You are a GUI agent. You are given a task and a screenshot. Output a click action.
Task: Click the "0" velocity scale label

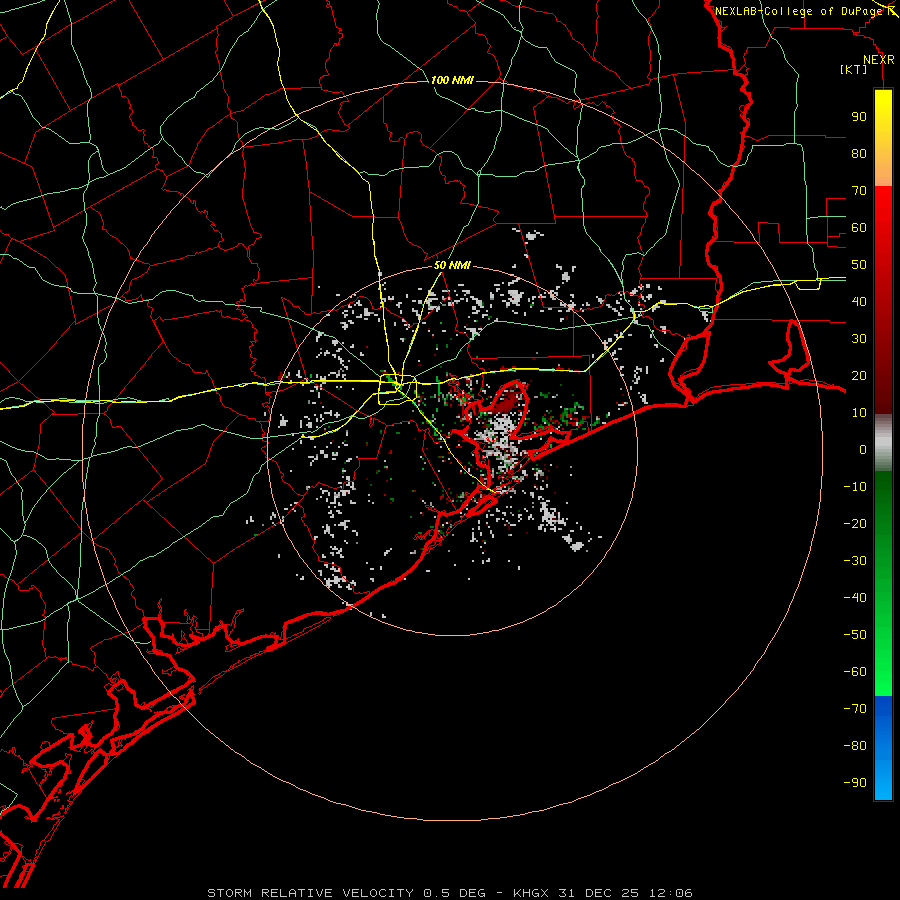pyautogui.click(x=863, y=449)
